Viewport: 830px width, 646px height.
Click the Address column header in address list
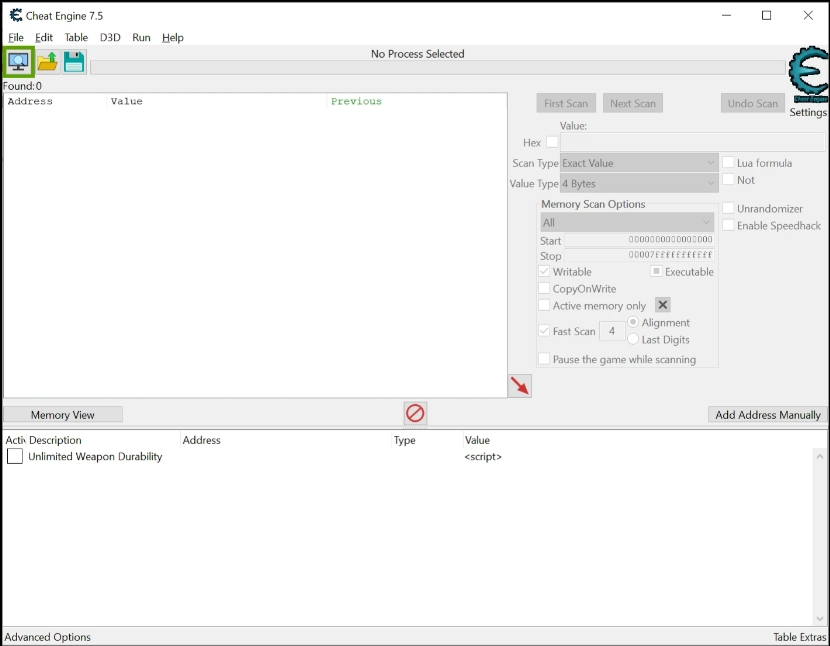point(286,440)
